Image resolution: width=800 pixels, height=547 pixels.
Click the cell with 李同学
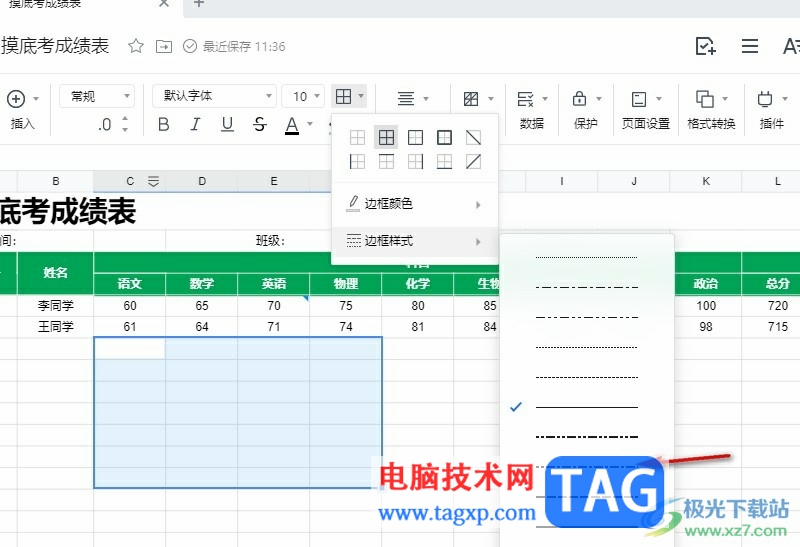56,306
